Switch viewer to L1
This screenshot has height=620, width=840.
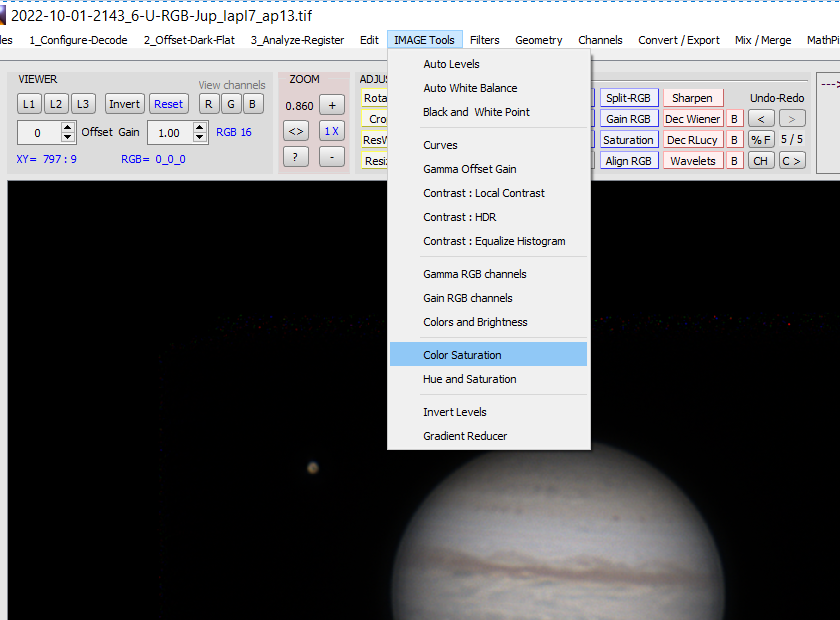click(29, 104)
